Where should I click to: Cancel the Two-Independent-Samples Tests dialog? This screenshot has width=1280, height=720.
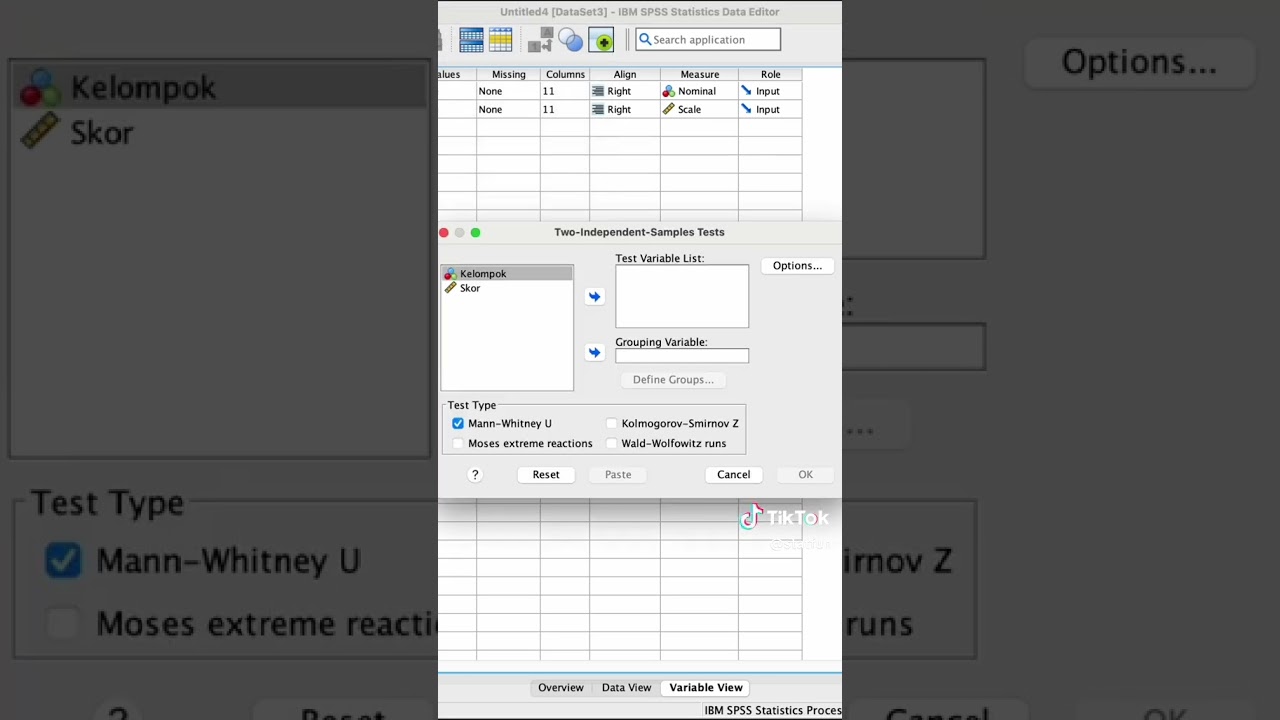point(733,475)
